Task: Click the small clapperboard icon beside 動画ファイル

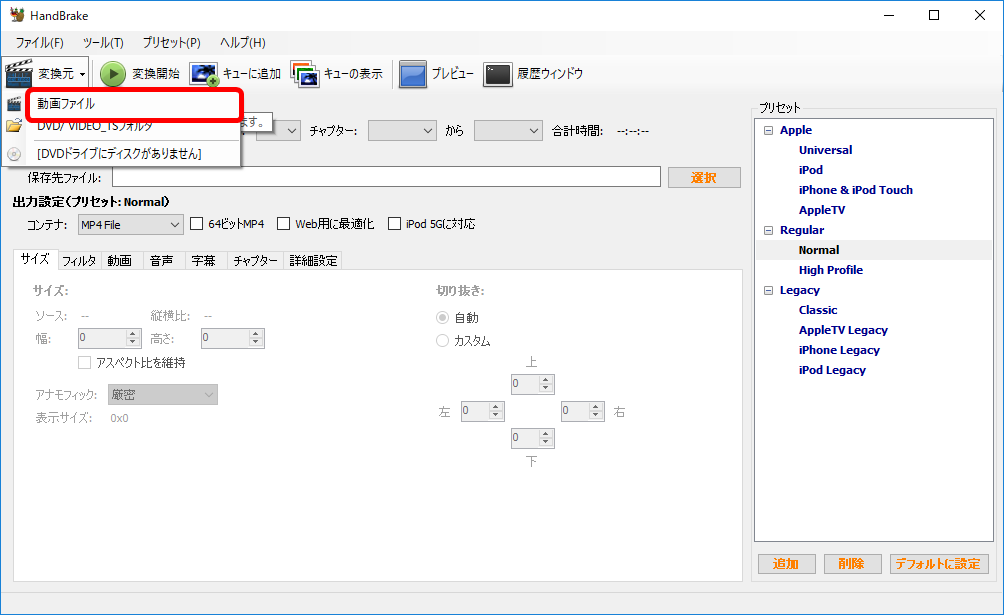Action: 14,104
